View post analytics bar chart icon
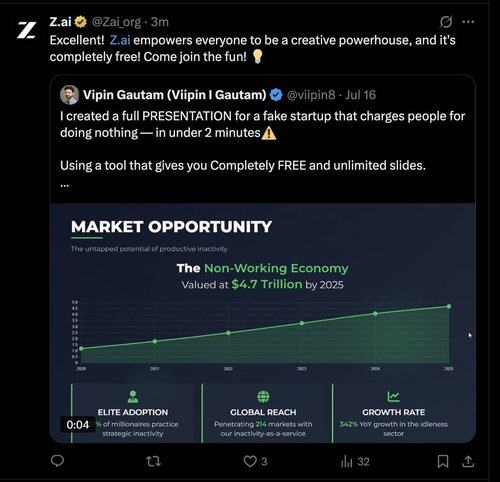500x482 pixels. pos(347,462)
